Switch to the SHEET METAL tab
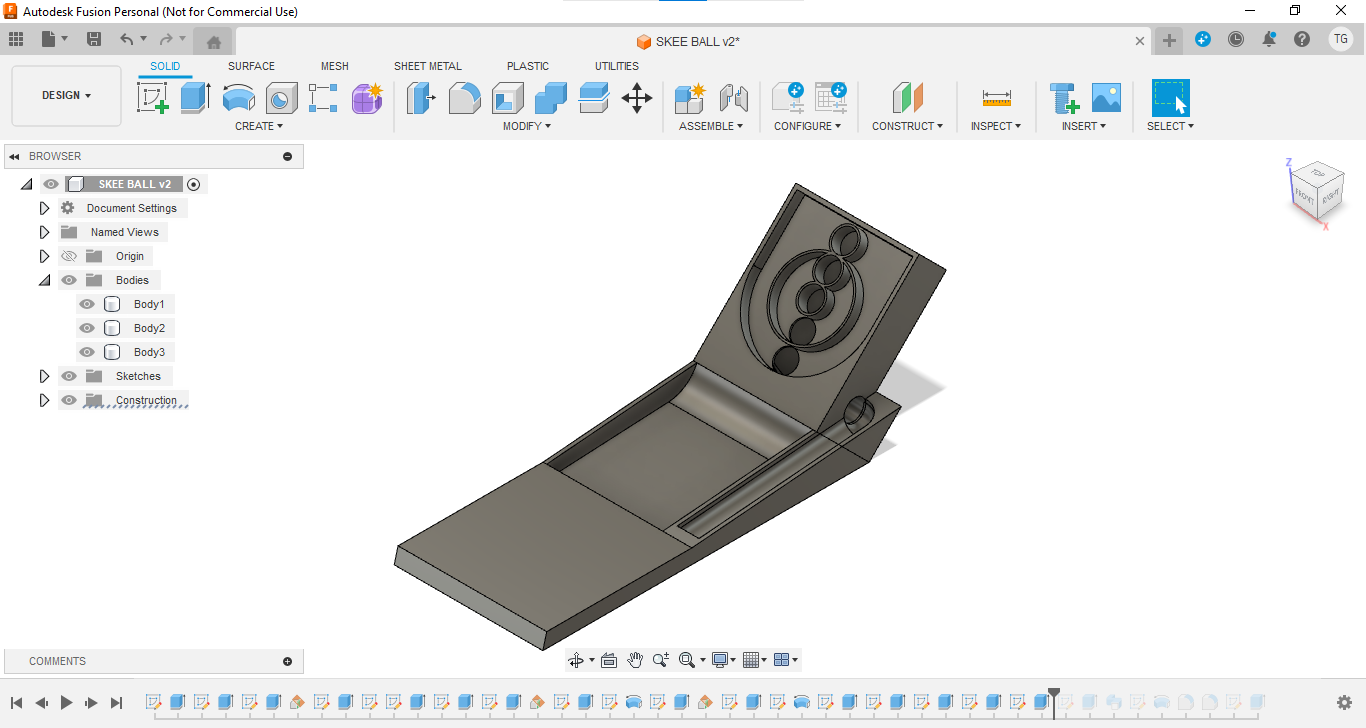 coord(428,66)
